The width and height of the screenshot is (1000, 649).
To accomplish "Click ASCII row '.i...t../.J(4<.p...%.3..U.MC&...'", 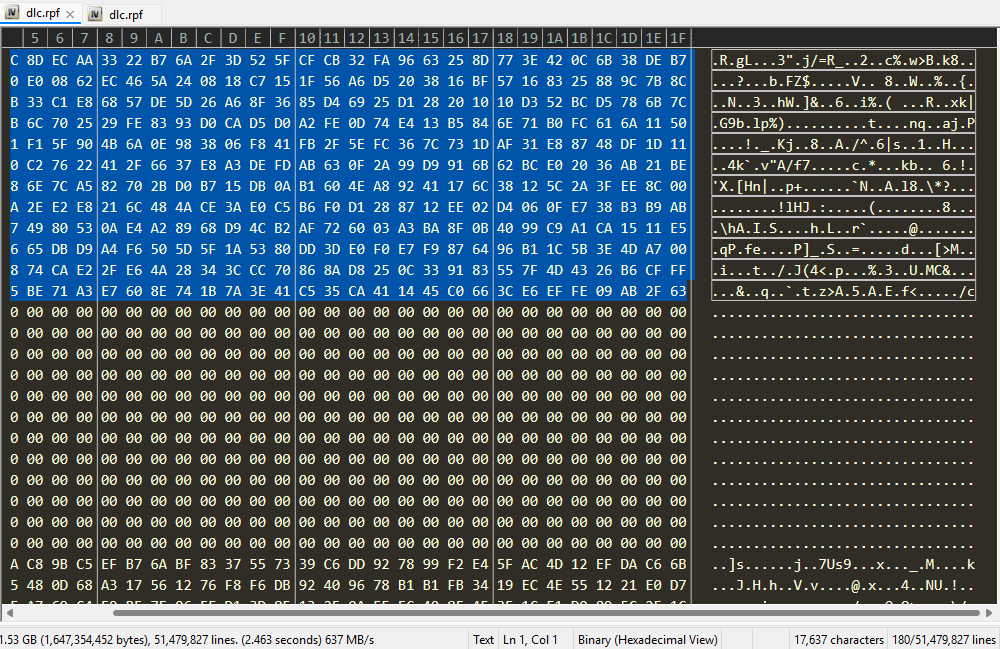I will click(843, 270).
